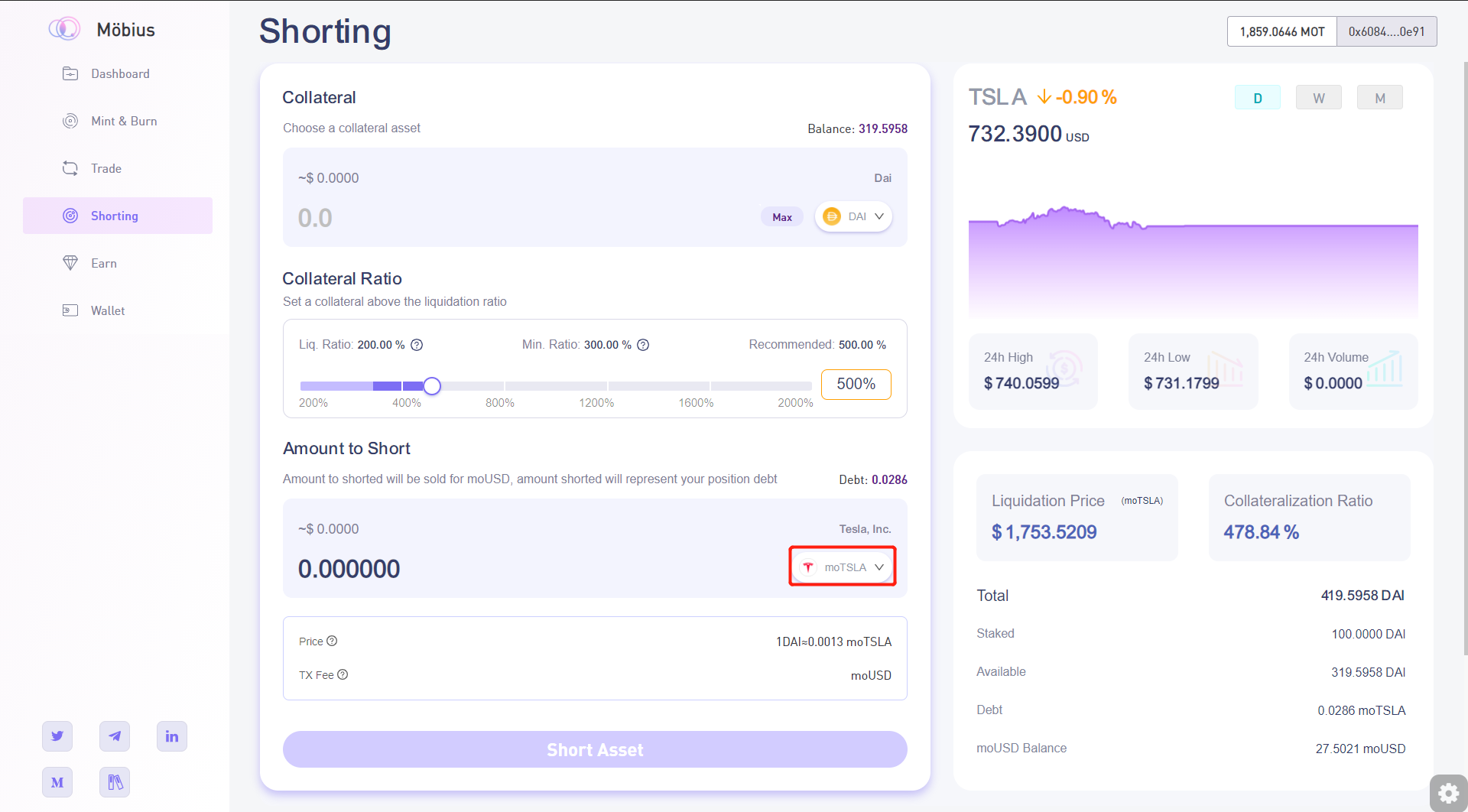1468x812 pixels.
Task: Click the 100.0000 DAI staked value
Action: pos(1369,634)
